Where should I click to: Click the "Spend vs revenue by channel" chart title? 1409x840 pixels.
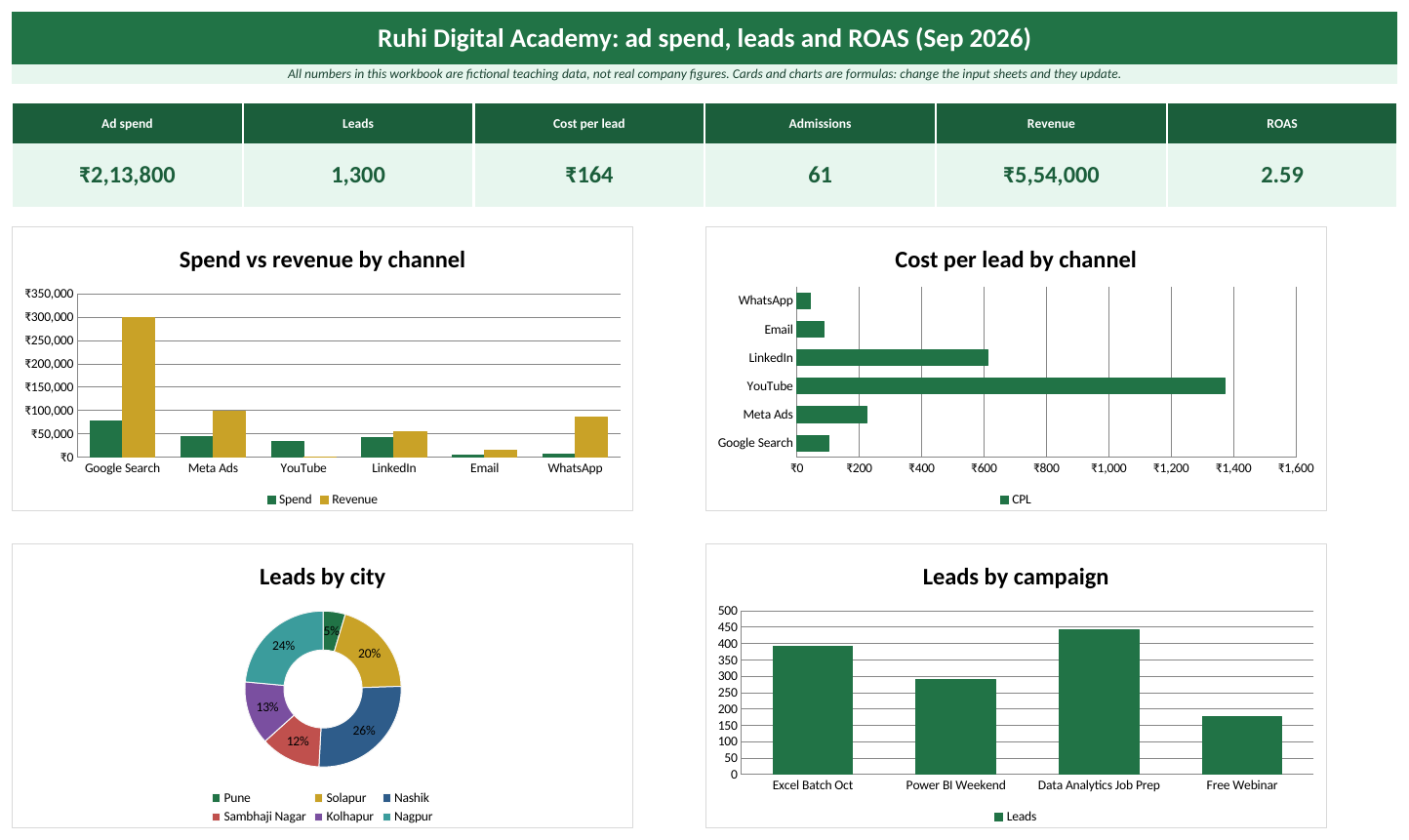322,260
